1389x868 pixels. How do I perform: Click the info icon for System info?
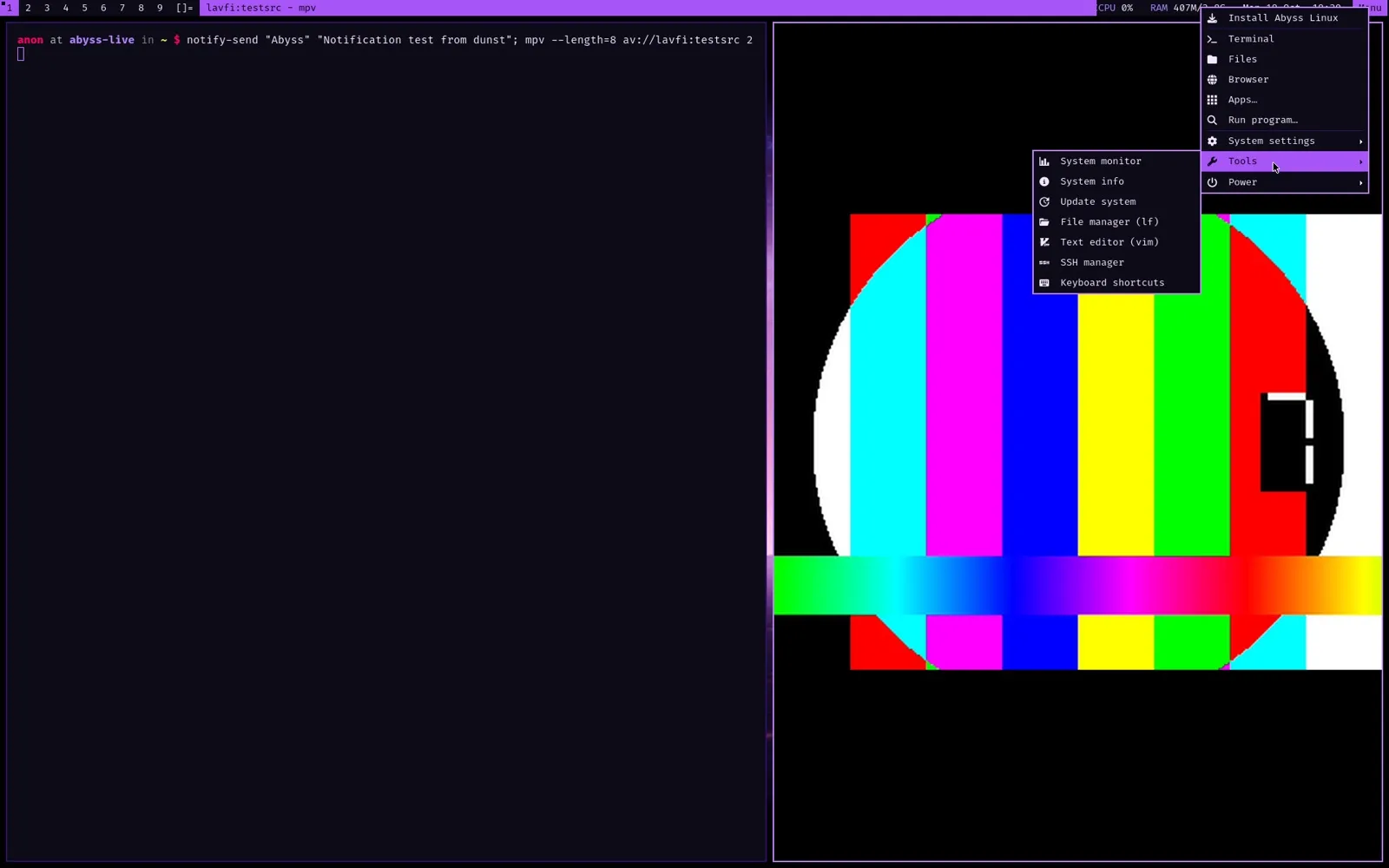click(x=1044, y=181)
